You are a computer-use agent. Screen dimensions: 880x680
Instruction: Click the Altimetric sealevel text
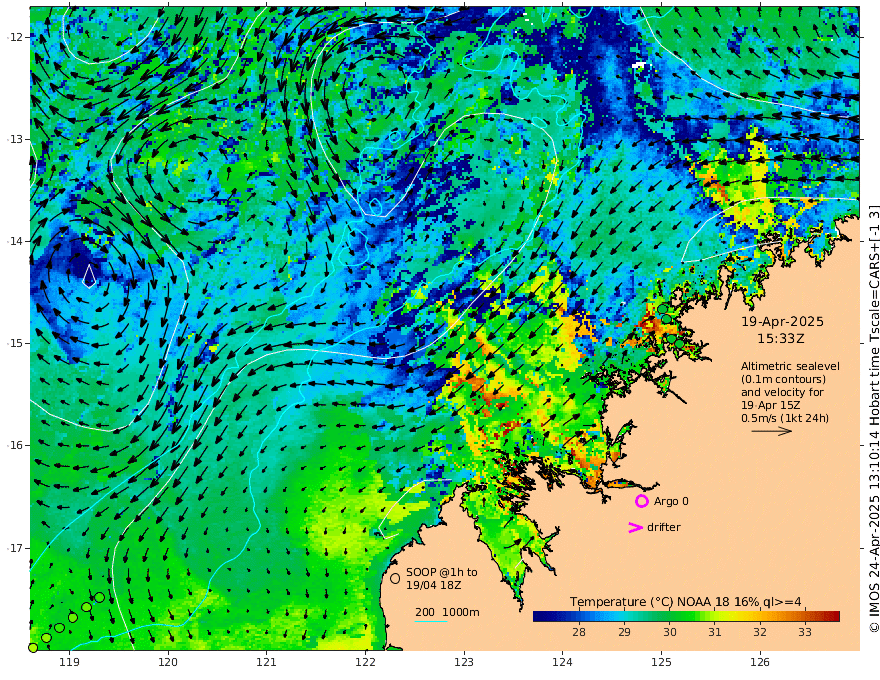click(x=790, y=366)
